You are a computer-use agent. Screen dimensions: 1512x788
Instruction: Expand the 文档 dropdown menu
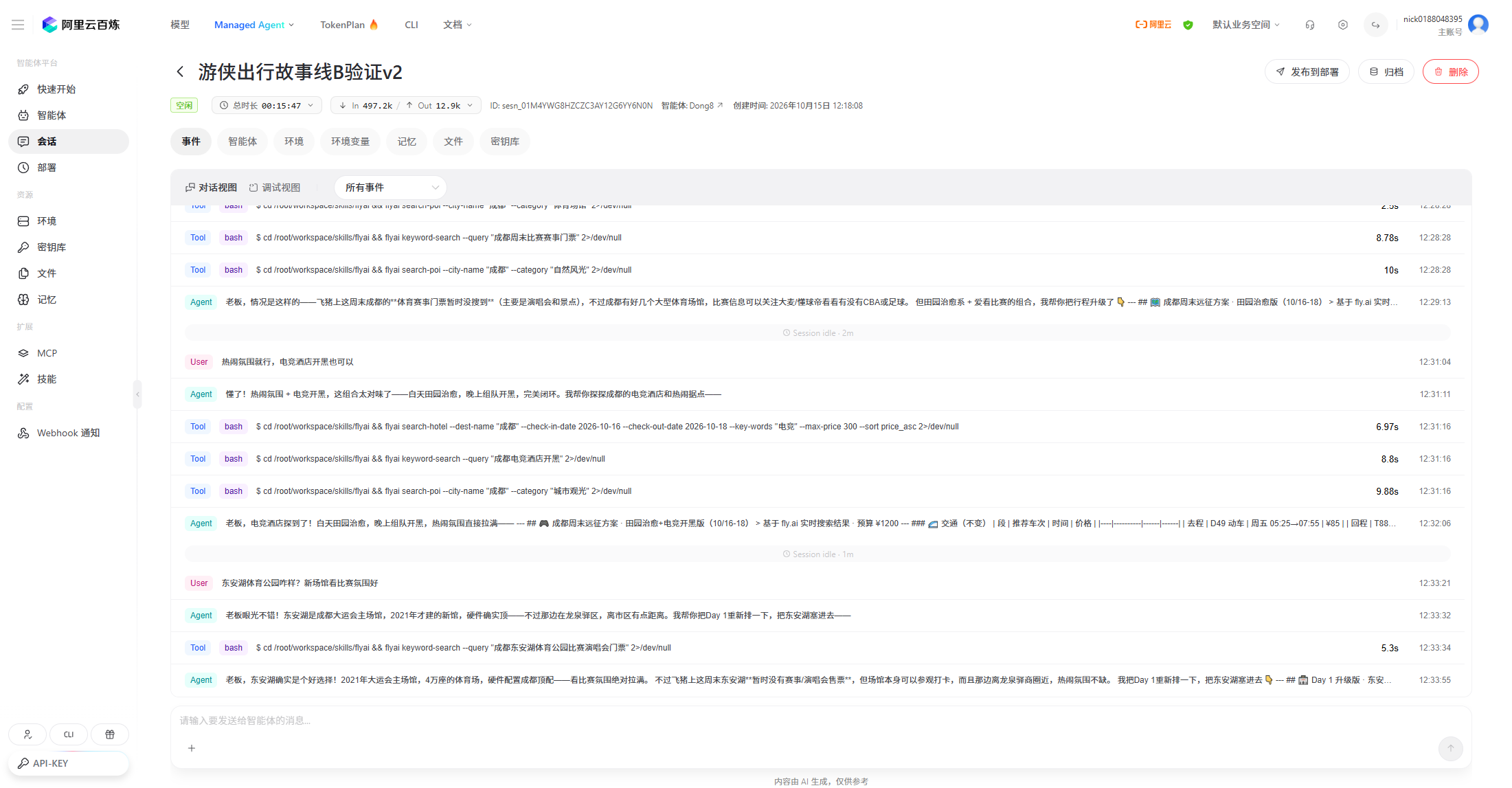pos(458,25)
